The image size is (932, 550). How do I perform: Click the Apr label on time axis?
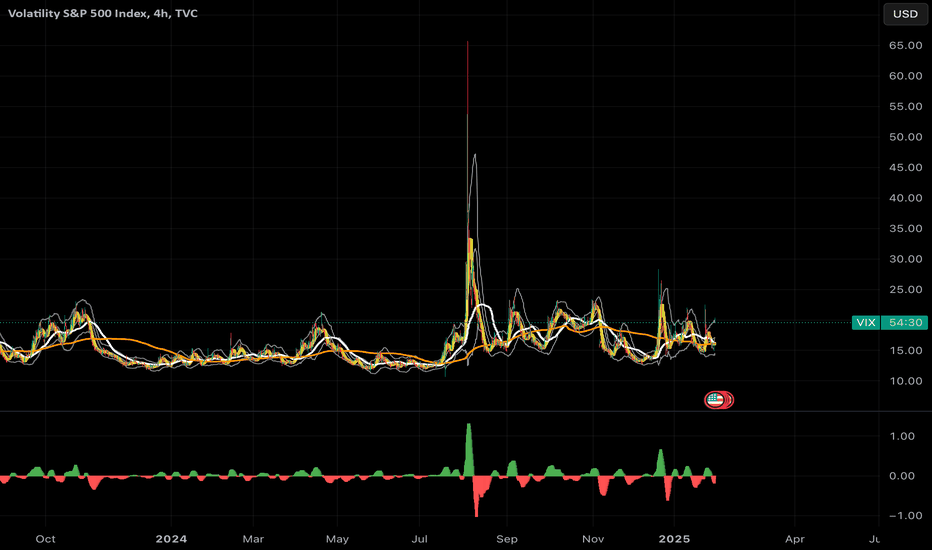pyautogui.click(x=795, y=539)
